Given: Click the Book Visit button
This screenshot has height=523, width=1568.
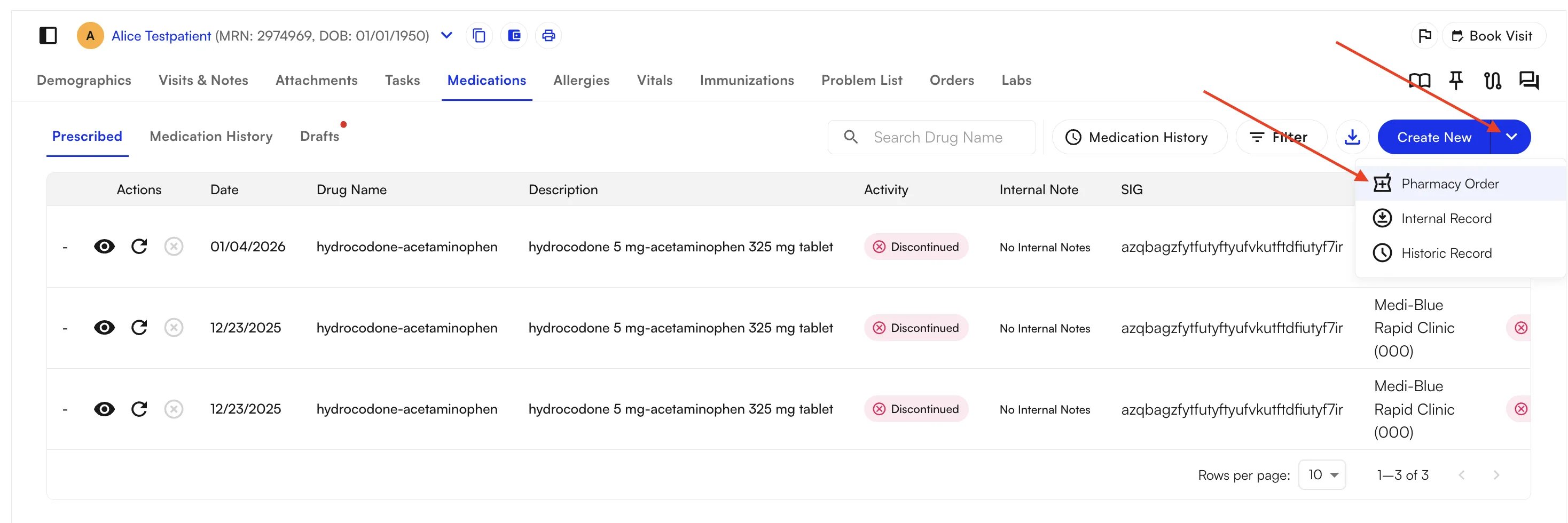Looking at the screenshot, I should 1493,36.
